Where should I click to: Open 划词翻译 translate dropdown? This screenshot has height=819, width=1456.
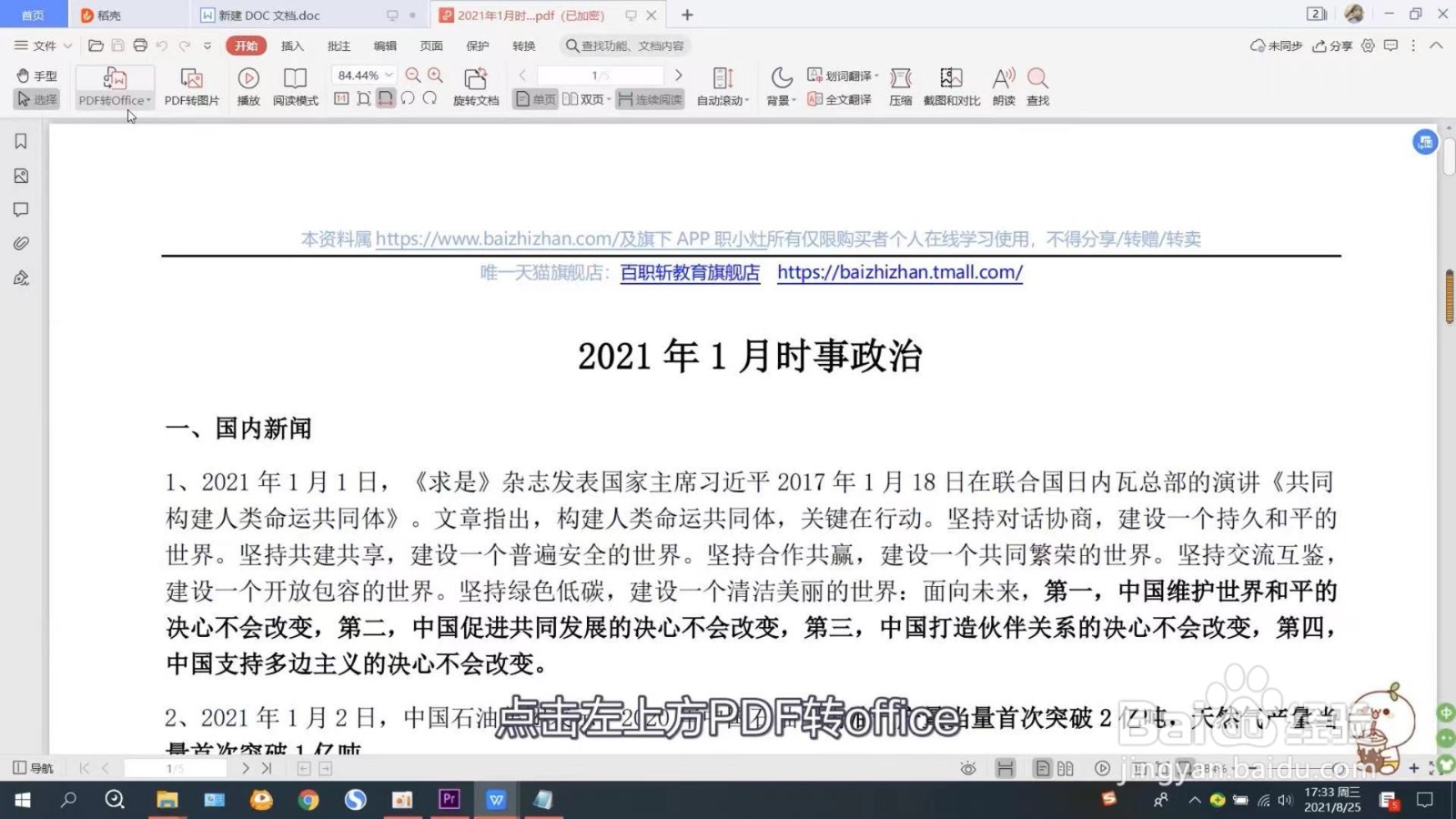point(843,76)
